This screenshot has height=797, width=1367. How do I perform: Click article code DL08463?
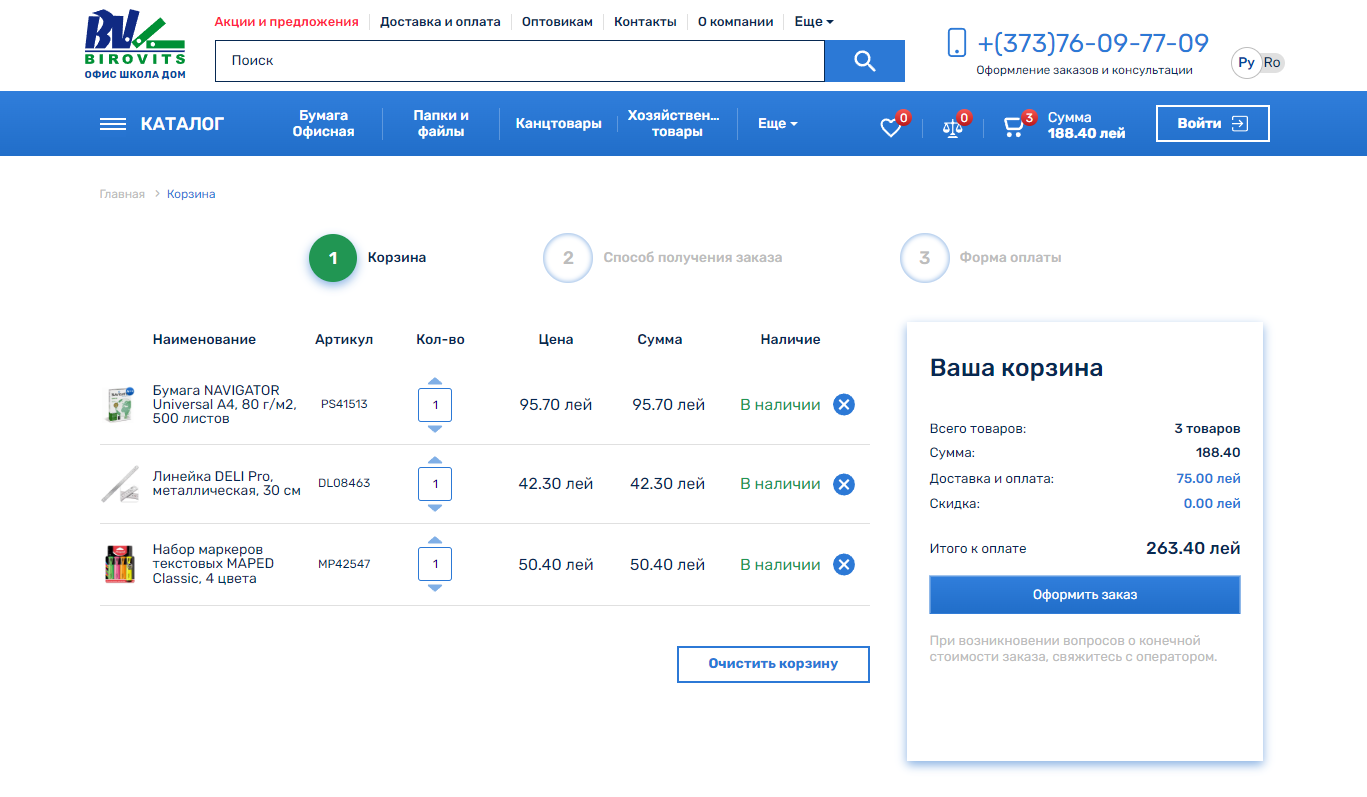click(x=344, y=484)
